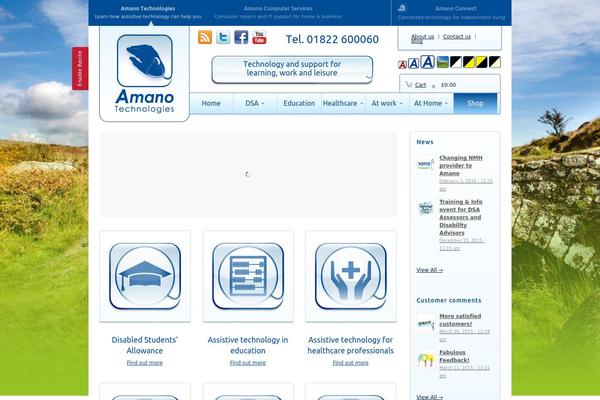Open the Education menu item

[299, 103]
